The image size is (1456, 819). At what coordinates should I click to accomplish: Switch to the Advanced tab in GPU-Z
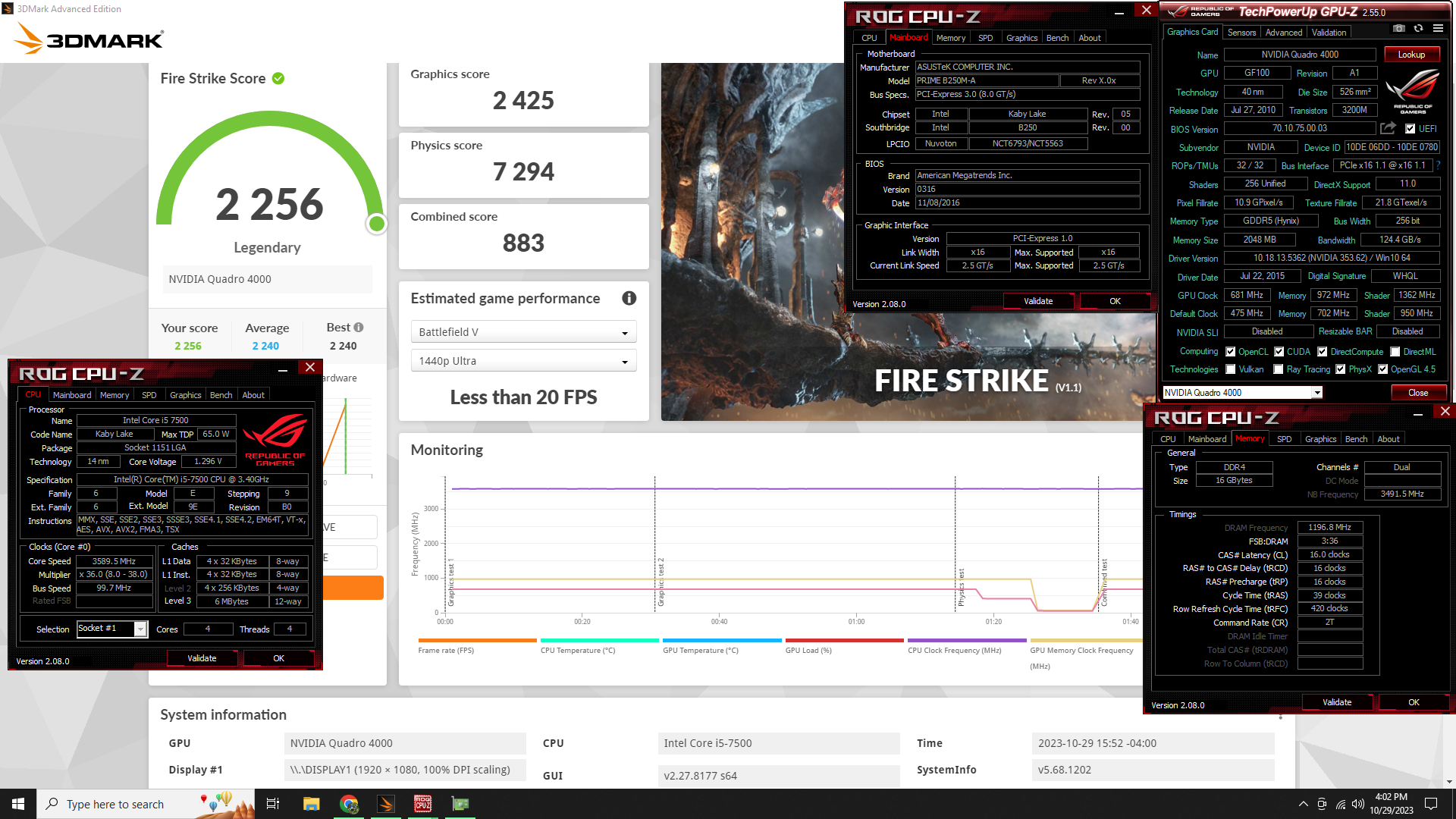click(x=1283, y=32)
